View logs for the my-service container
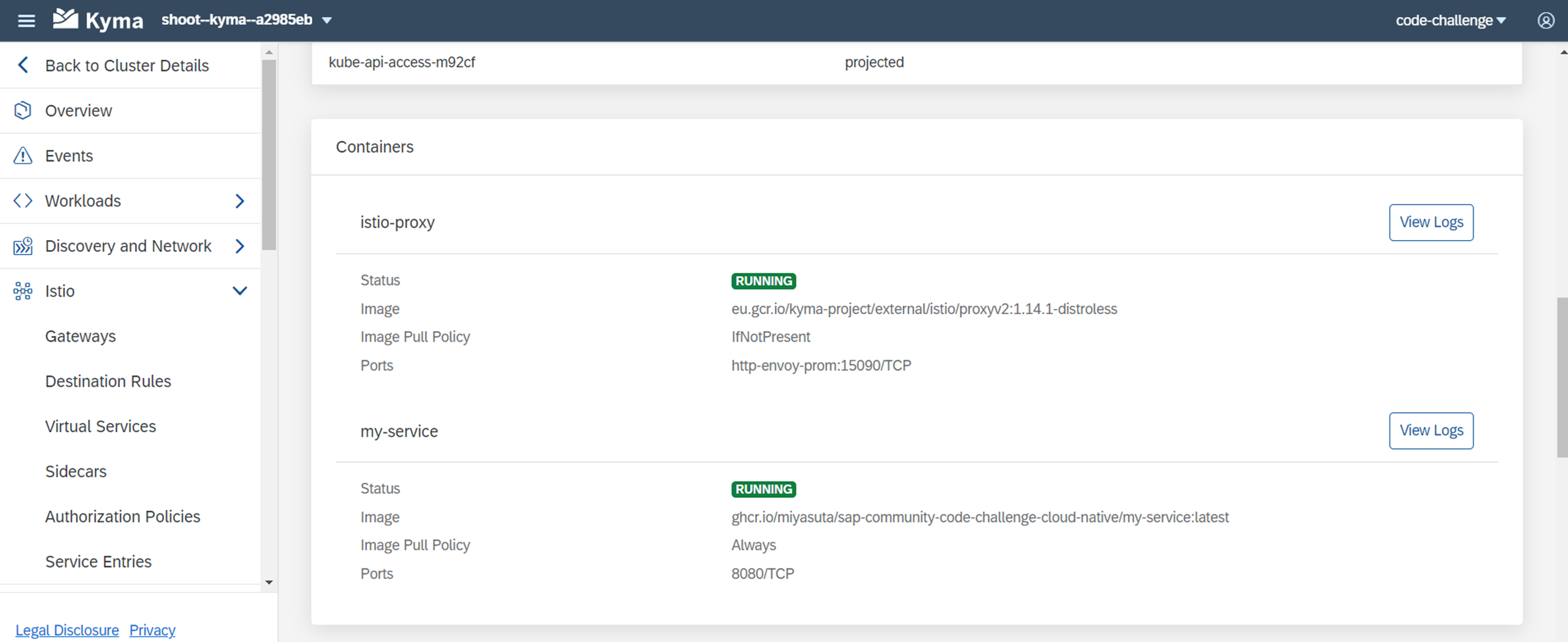 pos(1431,430)
